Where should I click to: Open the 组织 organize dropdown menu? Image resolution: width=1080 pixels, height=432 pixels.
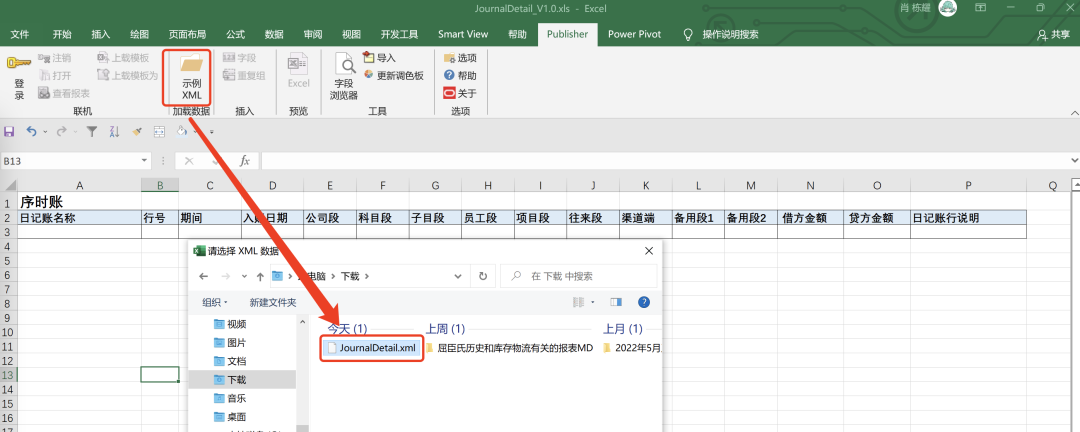(215, 302)
